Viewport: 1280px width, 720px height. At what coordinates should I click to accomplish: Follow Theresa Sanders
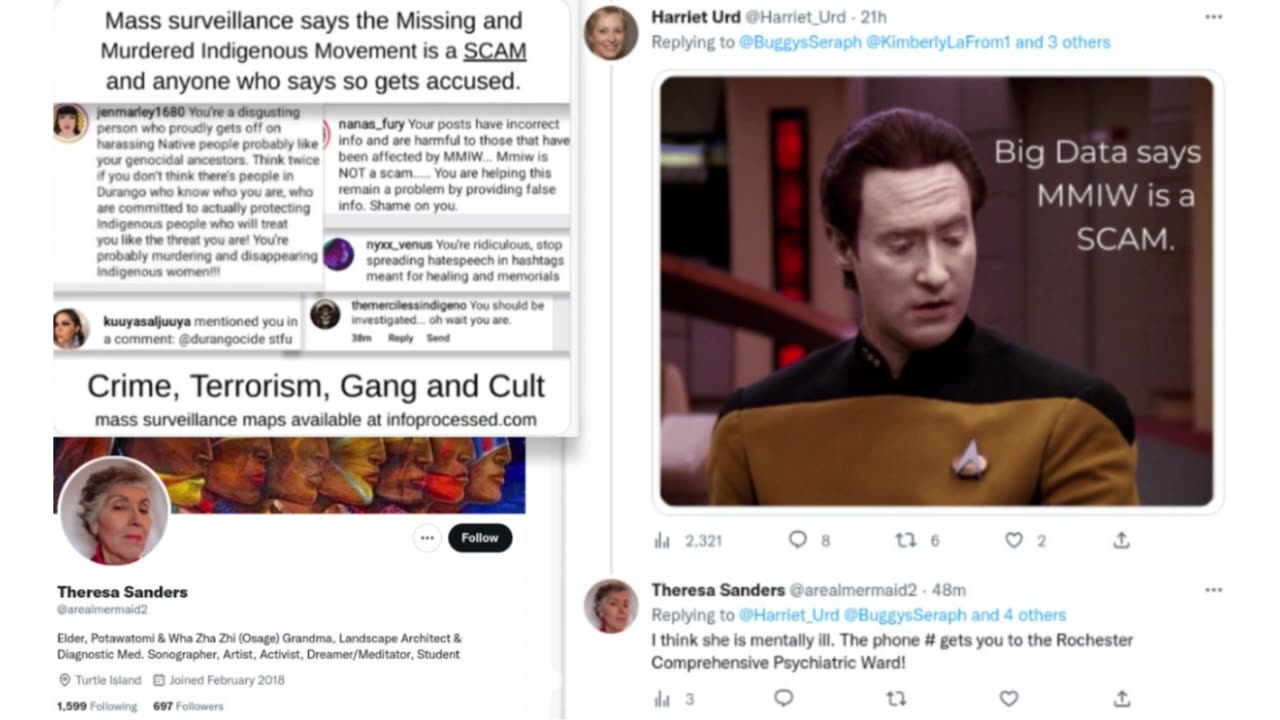pyautogui.click(x=480, y=538)
